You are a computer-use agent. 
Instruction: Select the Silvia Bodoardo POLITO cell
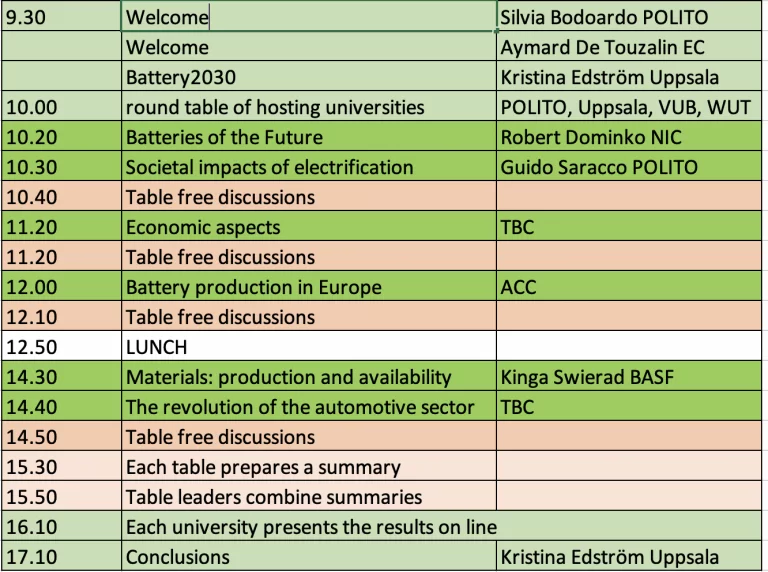click(629, 17)
